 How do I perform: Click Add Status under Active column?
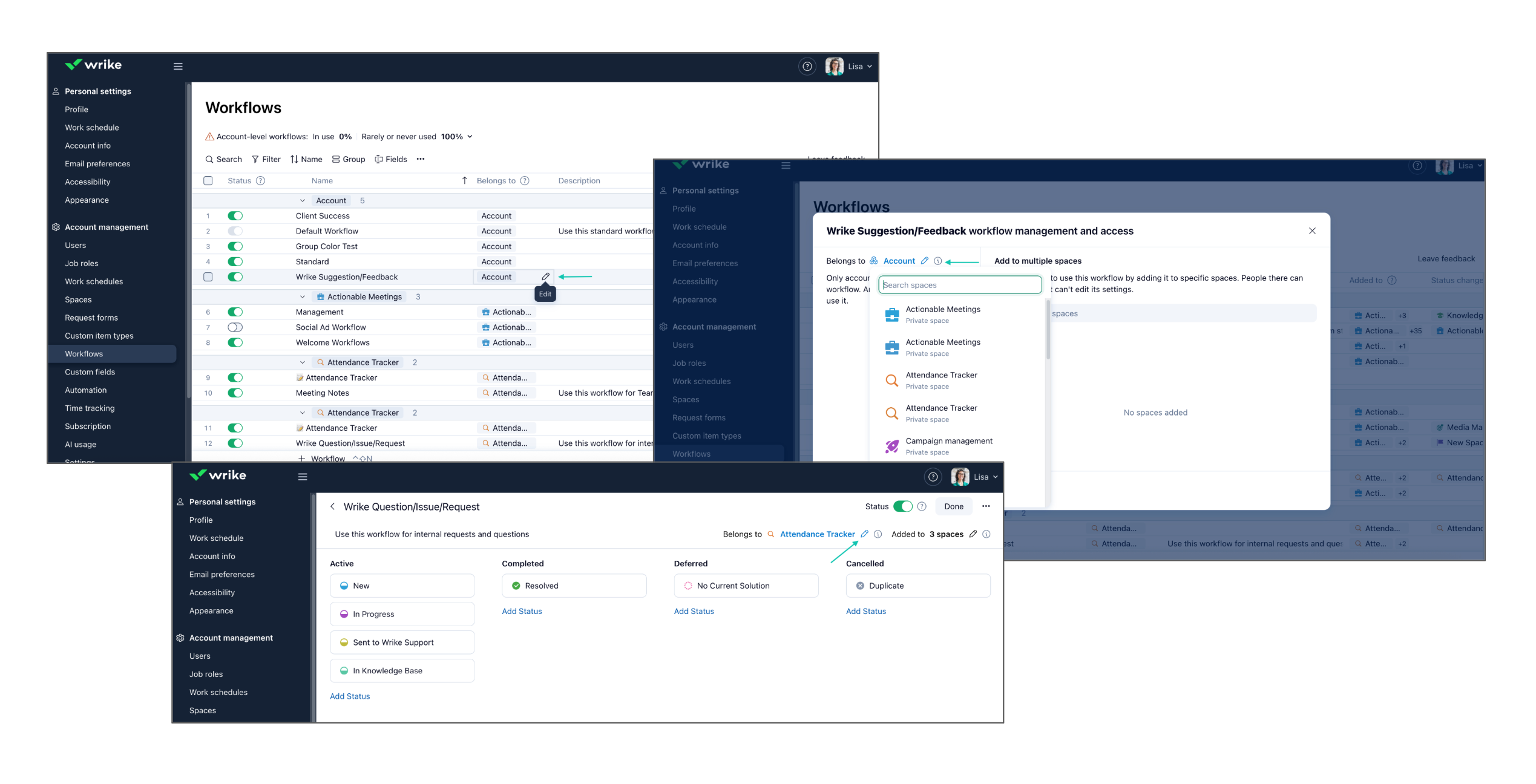click(350, 696)
